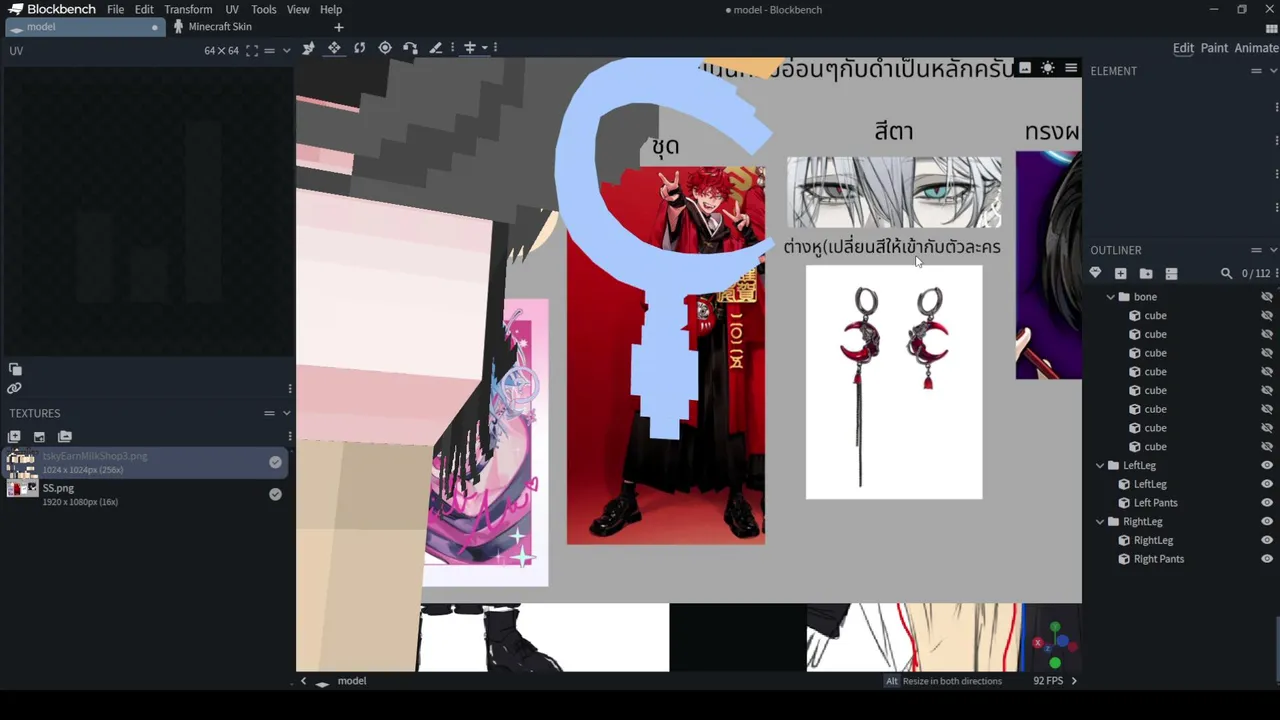
Task: Open the UV panel handle menu
Action: pos(269,51)
